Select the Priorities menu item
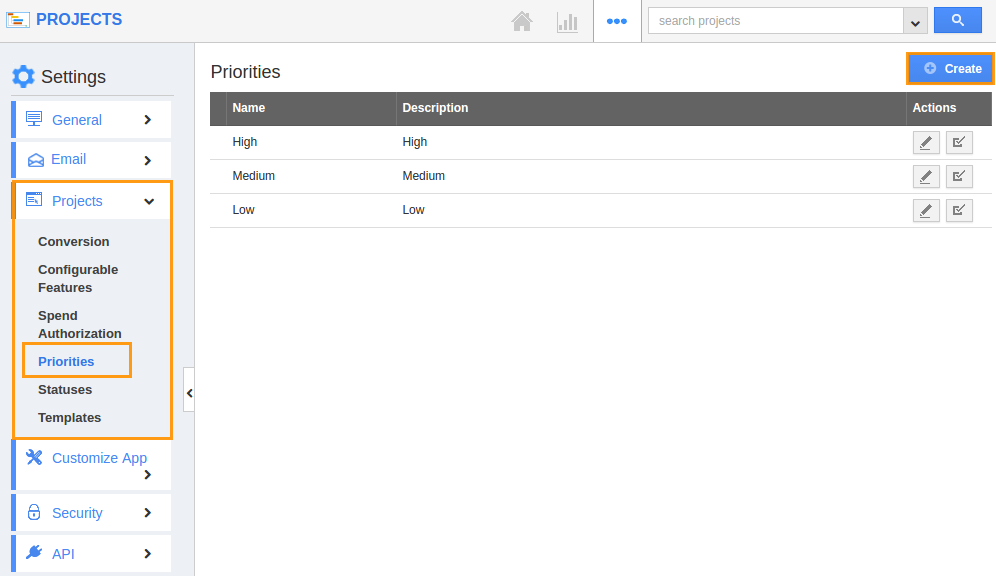 tap(66, 361)
